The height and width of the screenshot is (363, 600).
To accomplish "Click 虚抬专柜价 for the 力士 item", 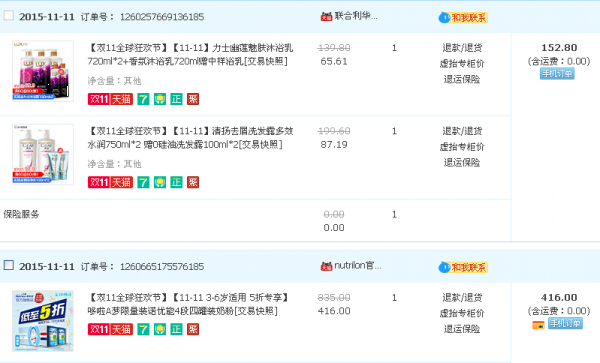I will [x=462, y=63].
